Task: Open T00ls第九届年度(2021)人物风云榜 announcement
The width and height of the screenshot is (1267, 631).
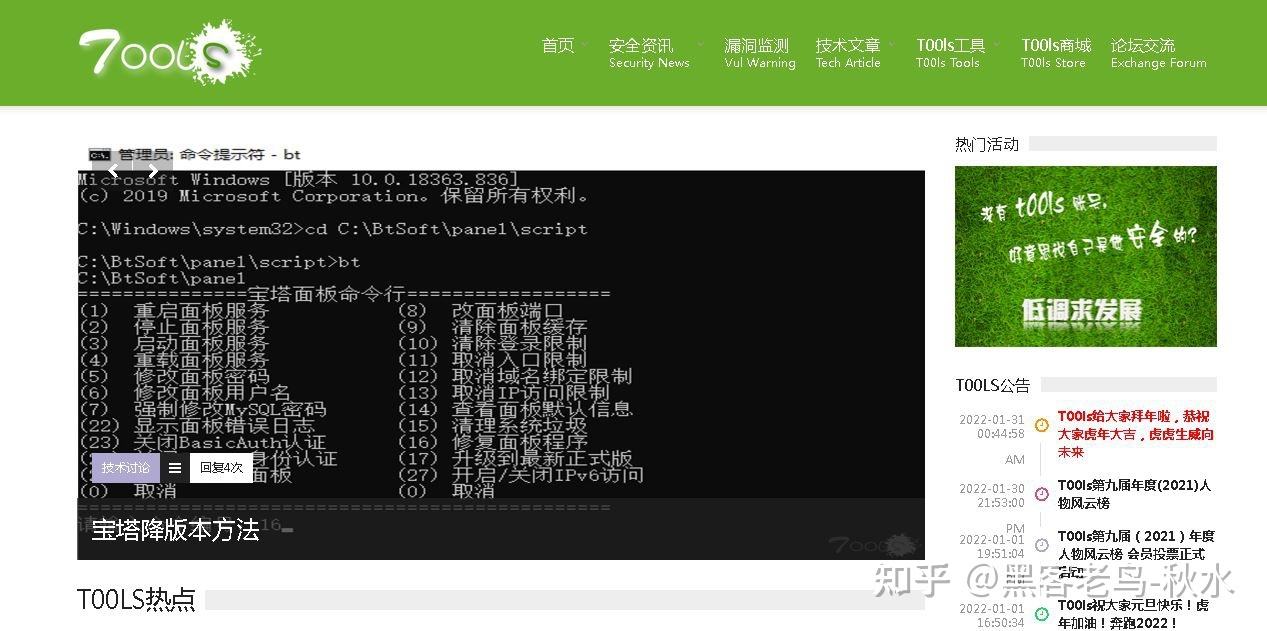Action: 1134,494
